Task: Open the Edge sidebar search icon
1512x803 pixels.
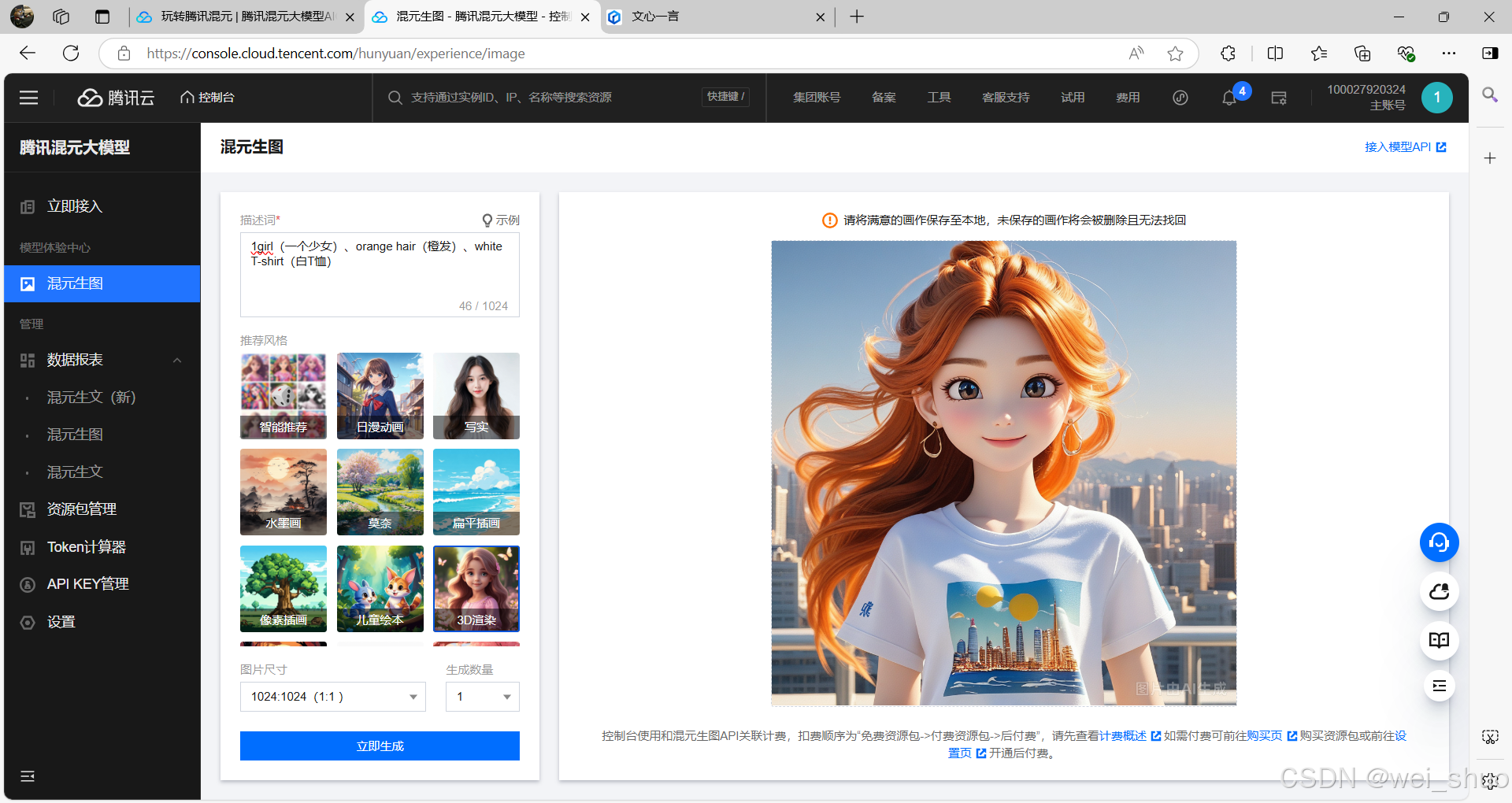Action: click(1490, 95)
